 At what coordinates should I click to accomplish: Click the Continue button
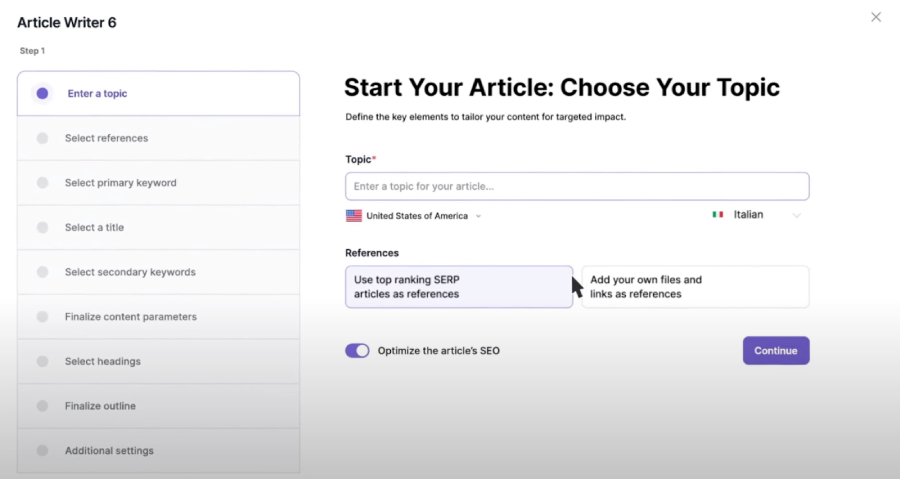(x=776, y=351)
